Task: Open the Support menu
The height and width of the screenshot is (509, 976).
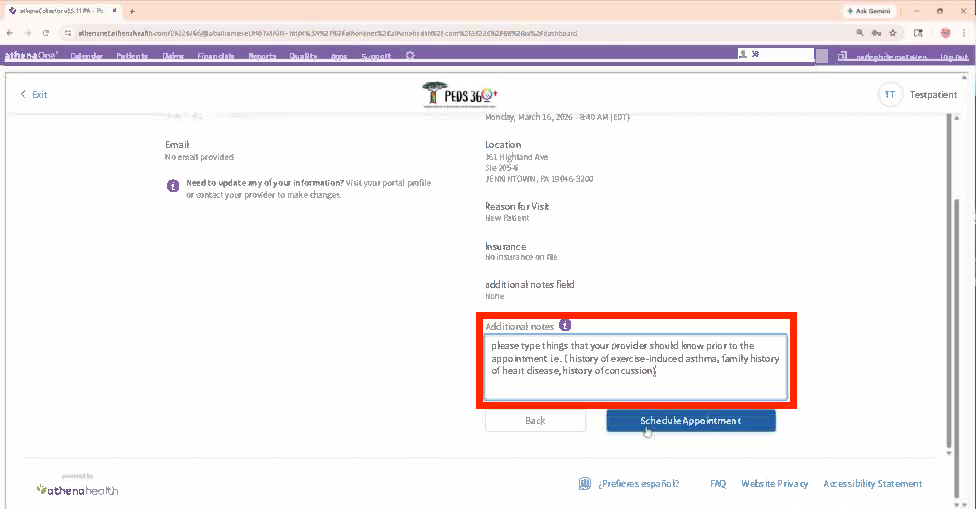Action: point(376,56)
